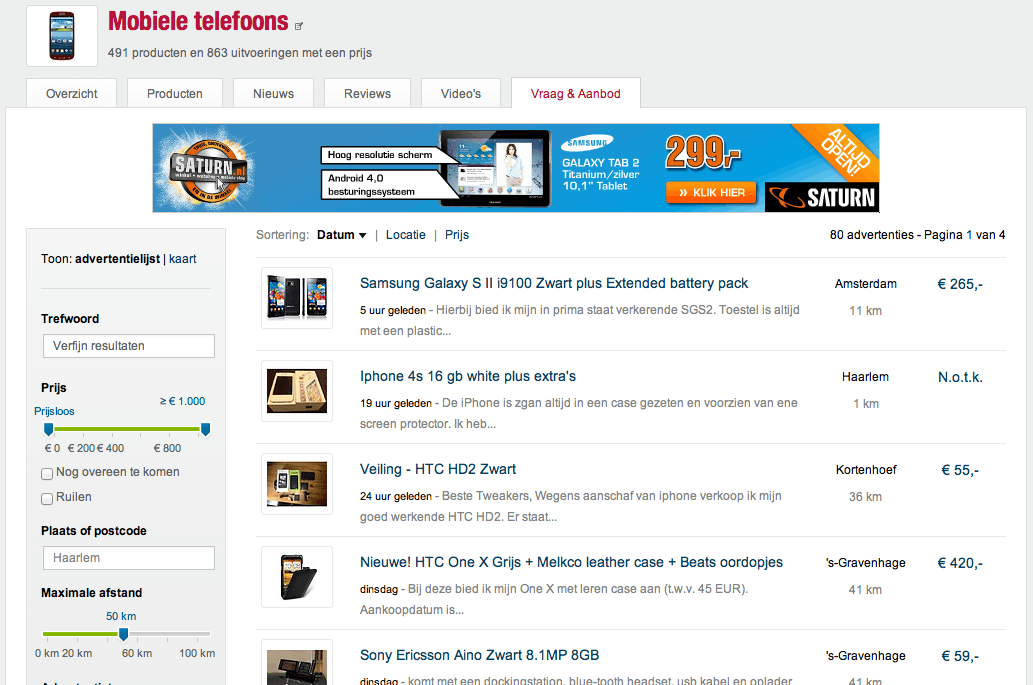Open Samsung Galaxy S II i9100 listing

554,283
